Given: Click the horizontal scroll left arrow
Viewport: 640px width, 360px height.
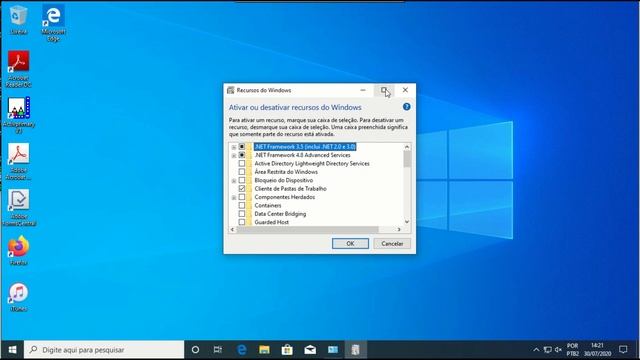Looking at the screenshot, I should [x=232, y=229].
